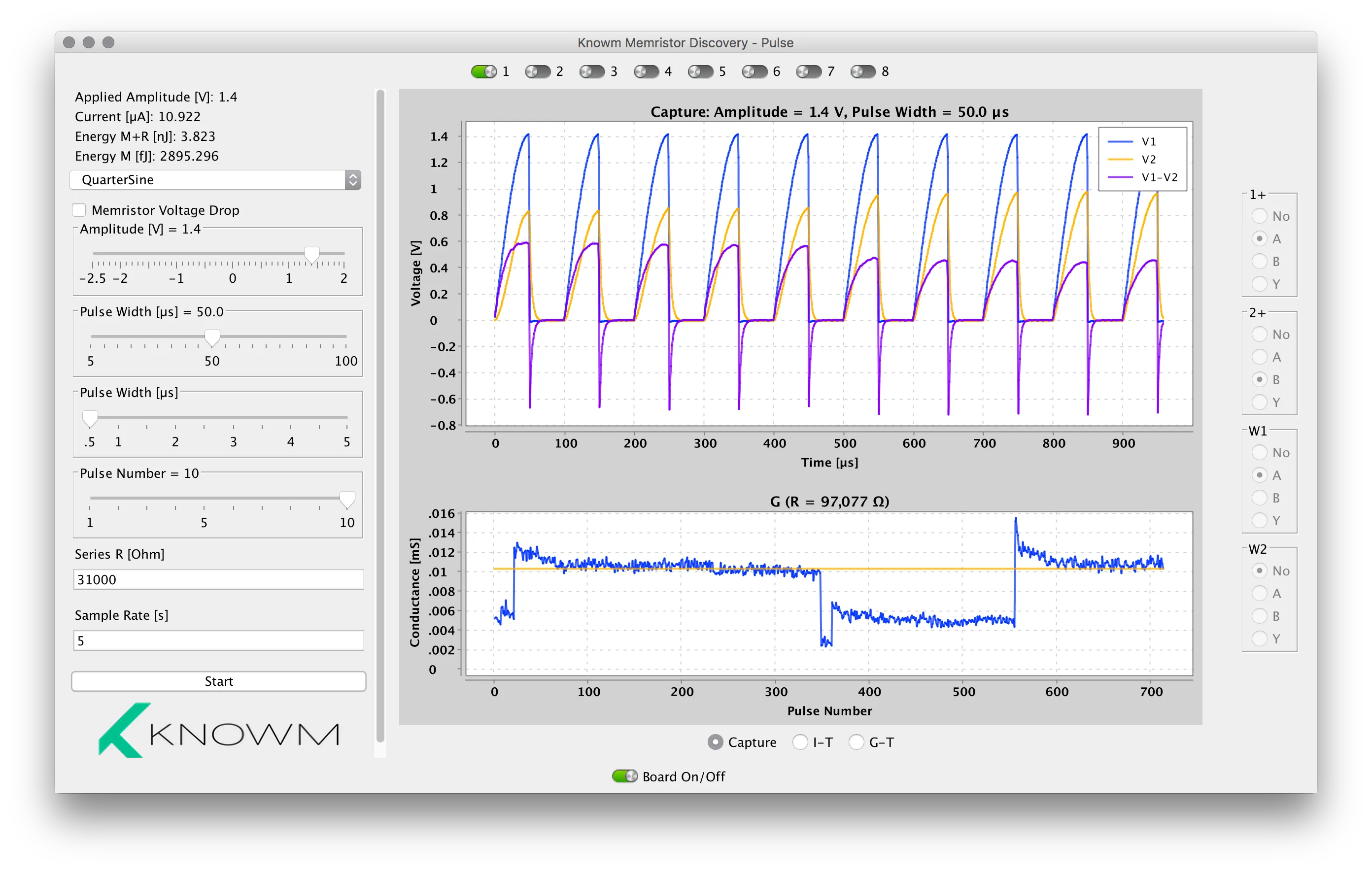This screenshot has width=1372, height=872.
Task: Toggle memristor switch 8
Action: 863,72
